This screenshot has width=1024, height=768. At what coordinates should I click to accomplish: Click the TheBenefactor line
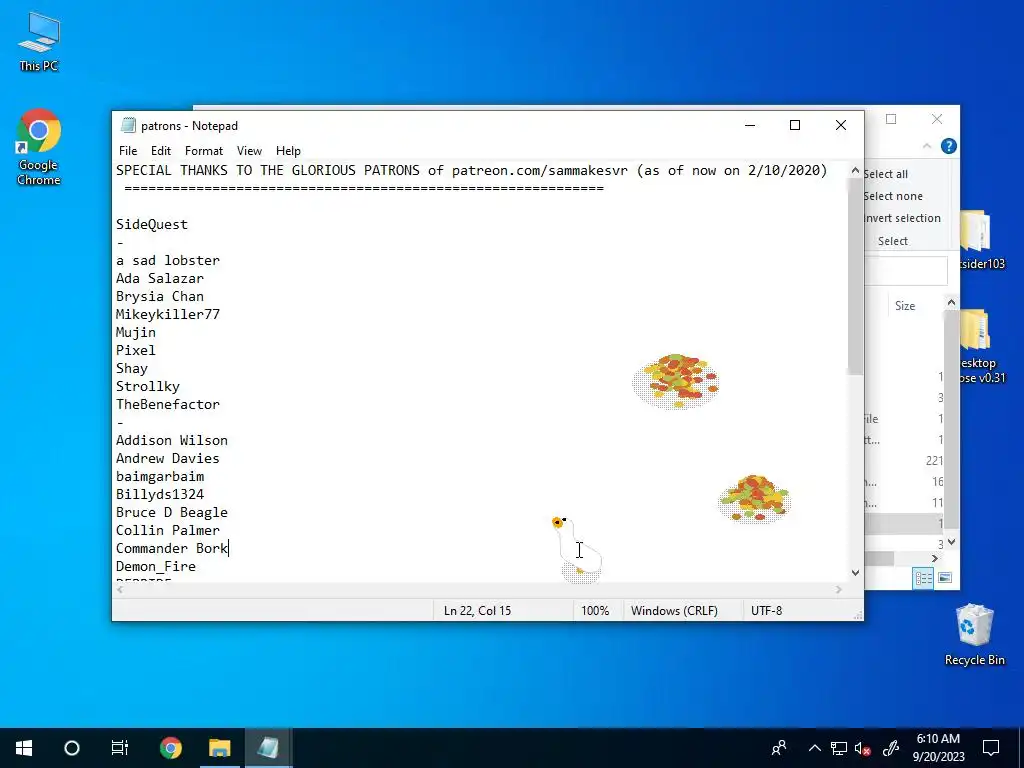point(168,405)
